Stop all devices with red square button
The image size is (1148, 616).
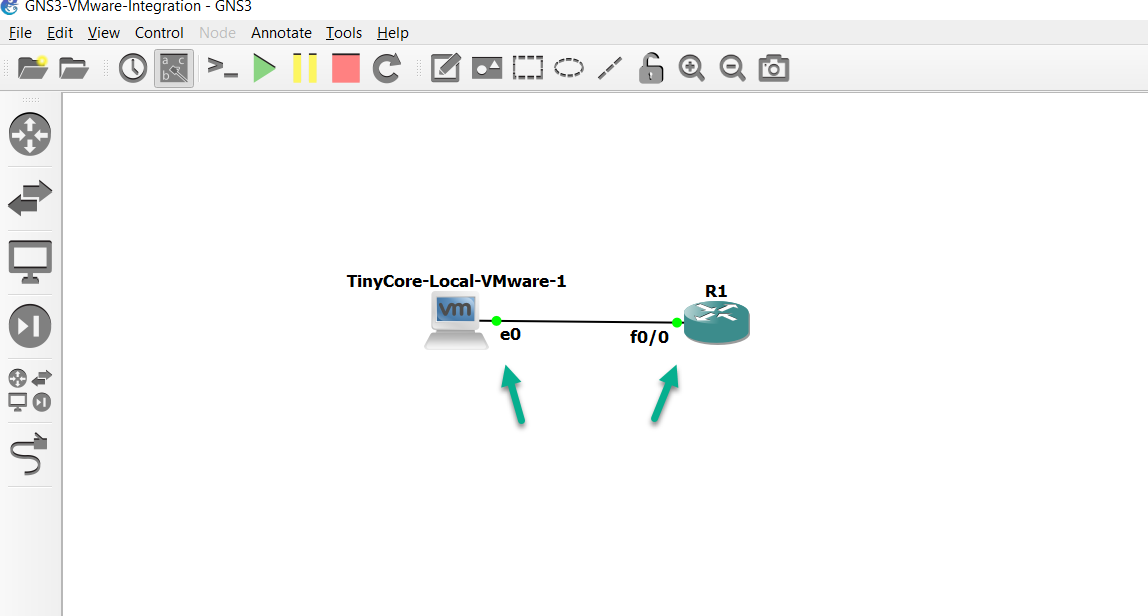point(346,68)
